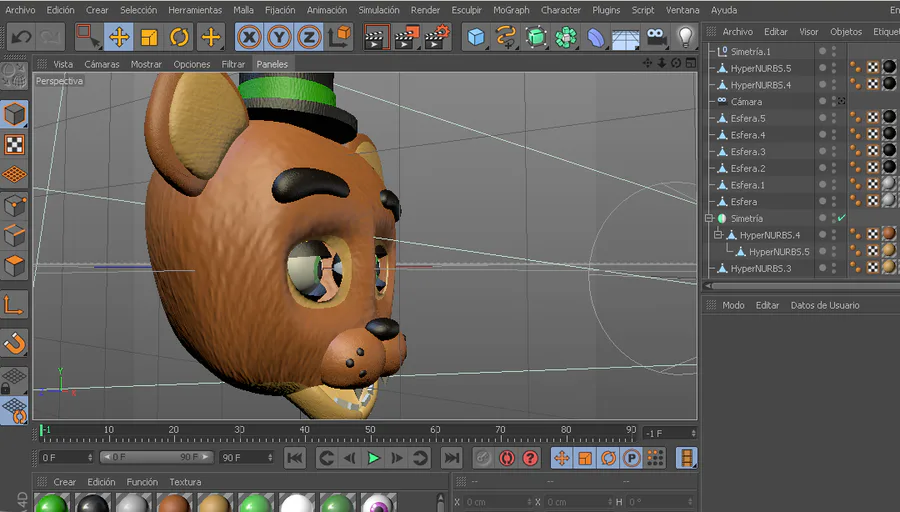Play animation forward green button

pyautogui.click(x=374, y=458)
